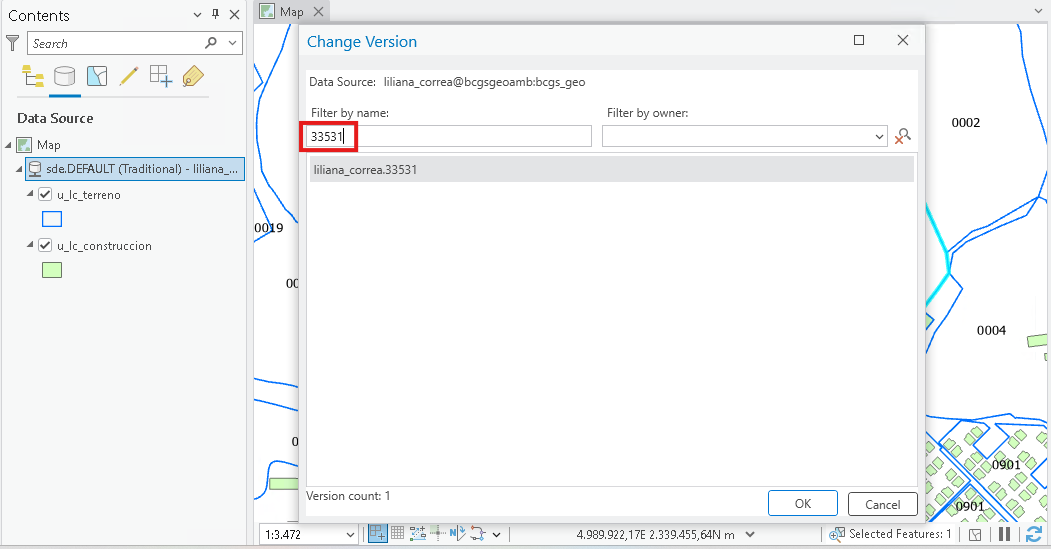Open Contents pane options chevron
Viewport: 1051px width, 549px height.
coord(197,15)
